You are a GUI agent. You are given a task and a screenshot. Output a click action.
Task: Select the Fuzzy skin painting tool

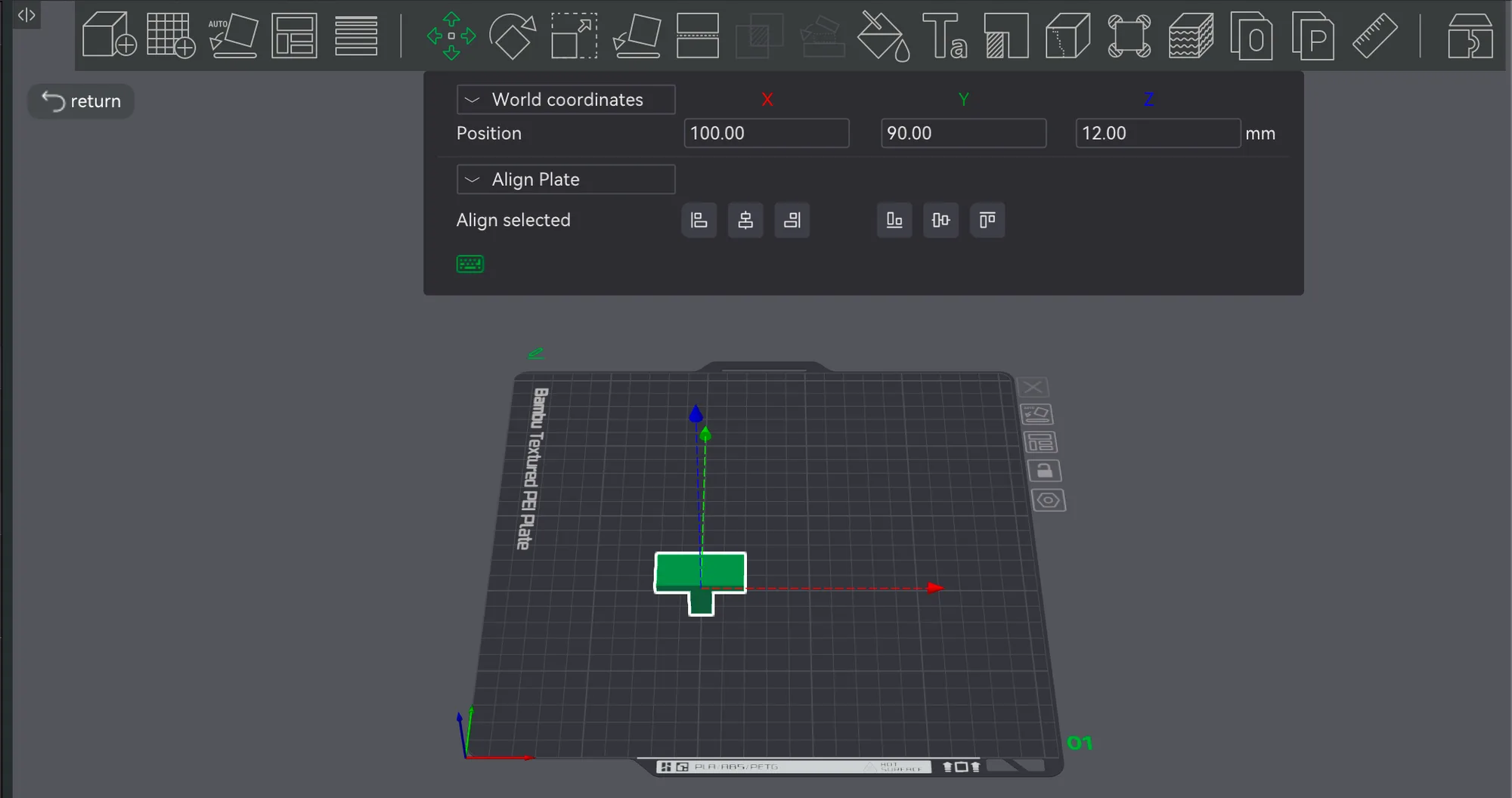(x=1191, y=36)
